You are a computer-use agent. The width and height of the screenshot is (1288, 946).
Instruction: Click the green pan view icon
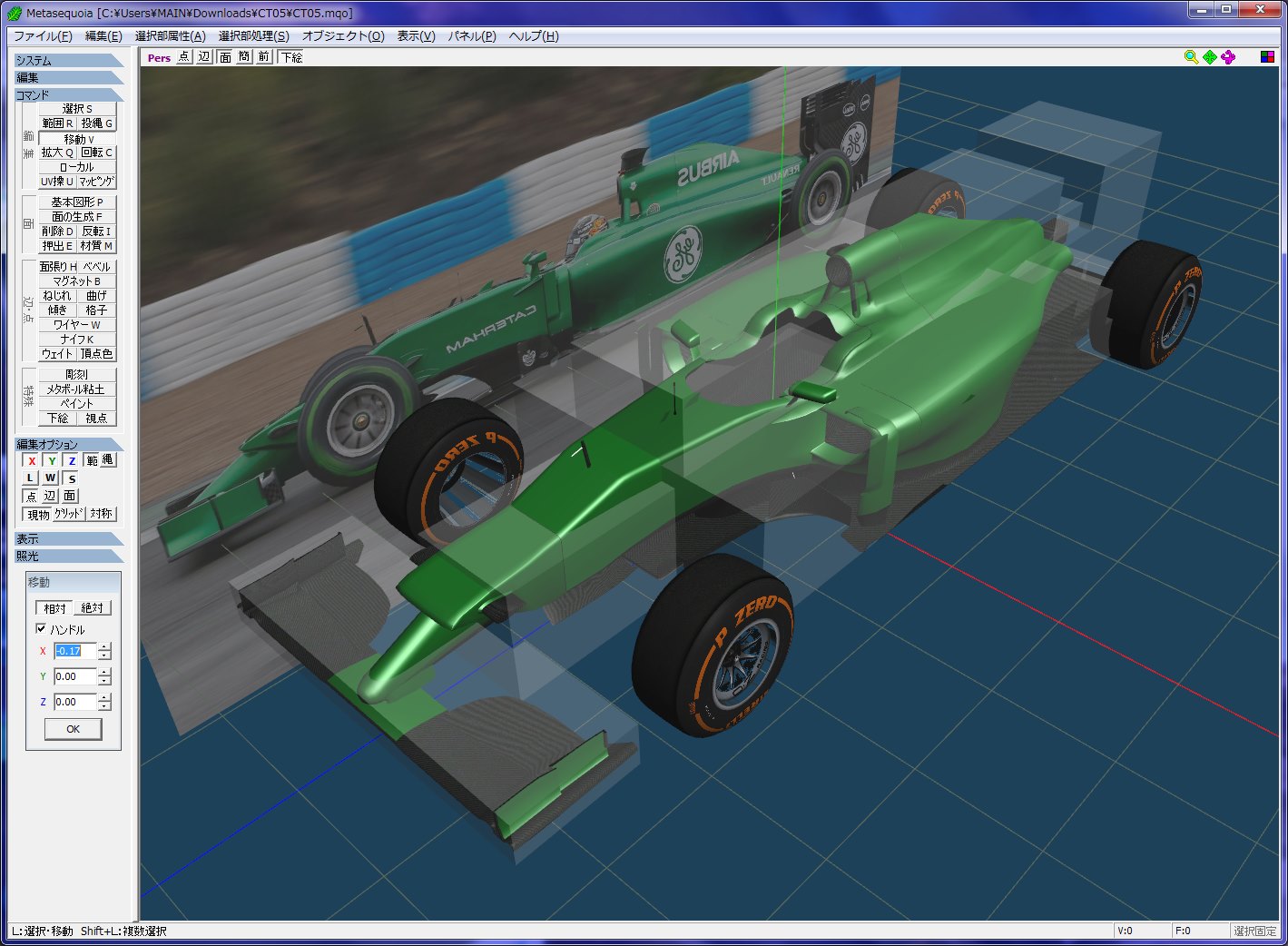point(1210,56)
